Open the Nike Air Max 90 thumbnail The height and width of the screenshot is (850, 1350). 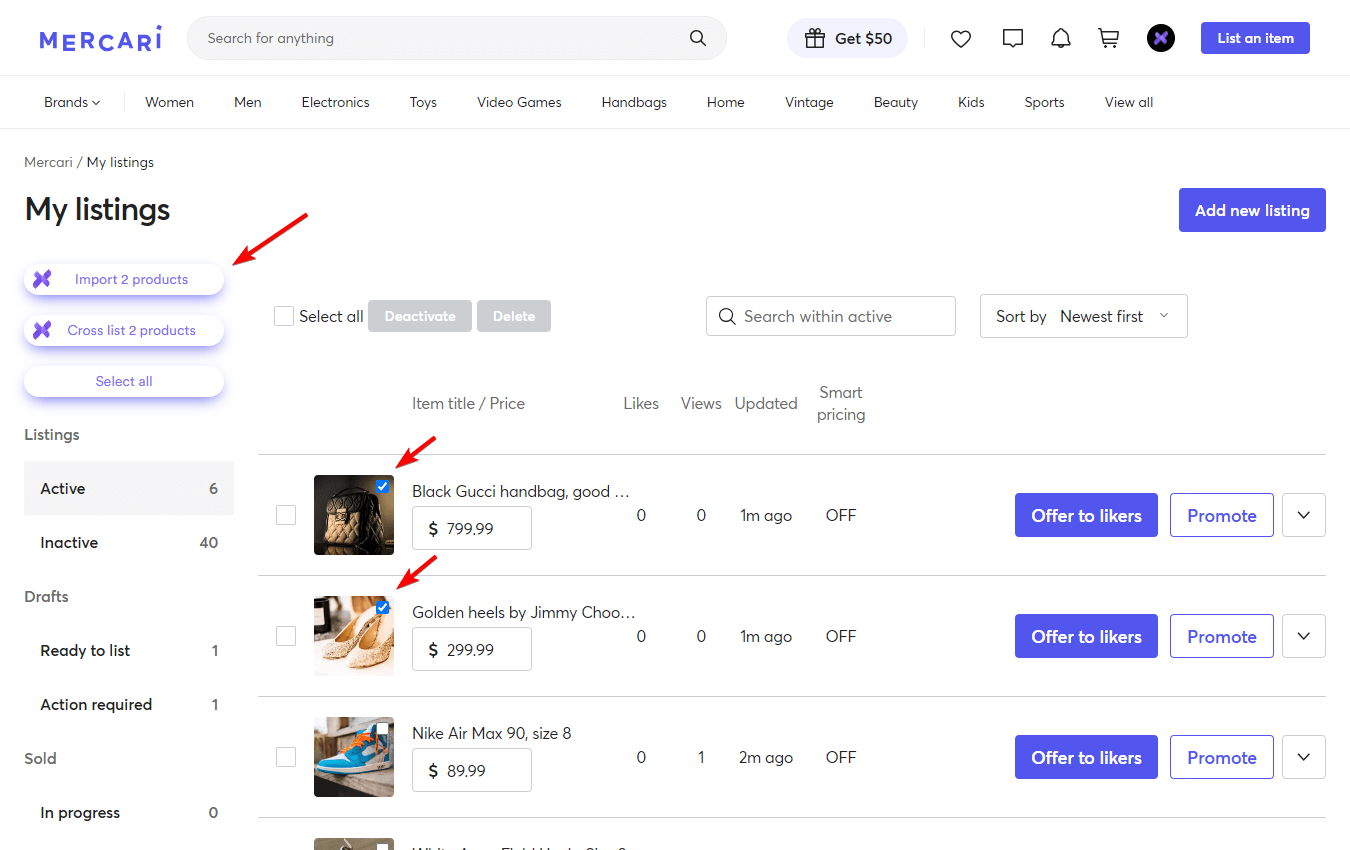pos(354,757)
